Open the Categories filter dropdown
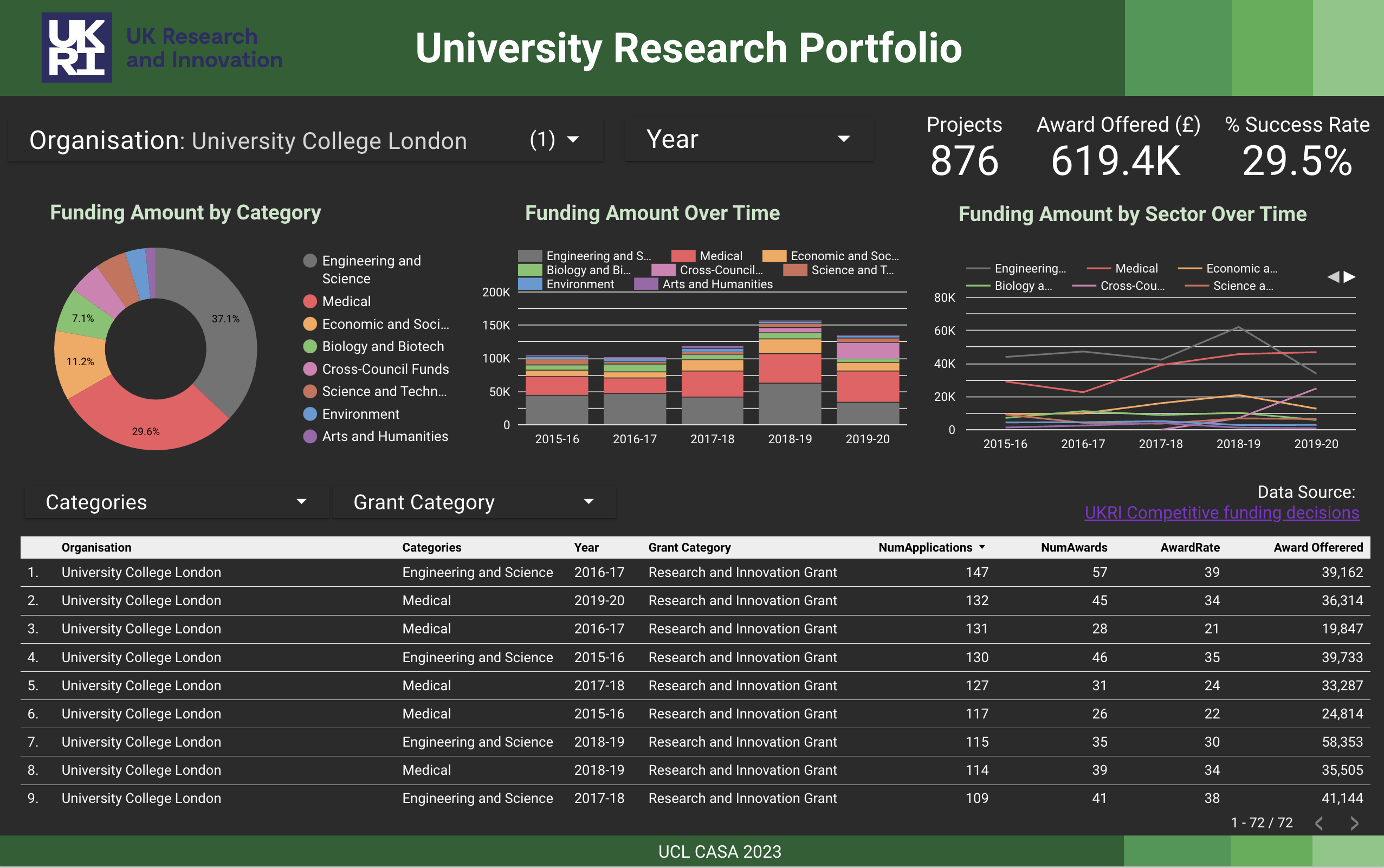1384x868 pixels. [x=176, y=502]
